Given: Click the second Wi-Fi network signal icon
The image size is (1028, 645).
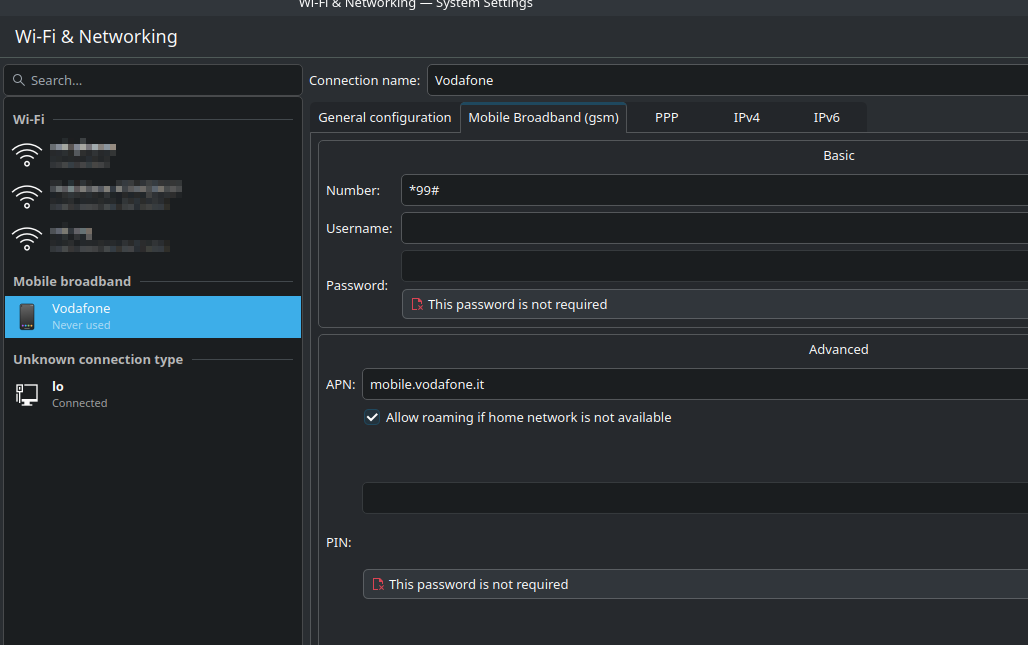Looking at the screenshot, I should point(27,196).
